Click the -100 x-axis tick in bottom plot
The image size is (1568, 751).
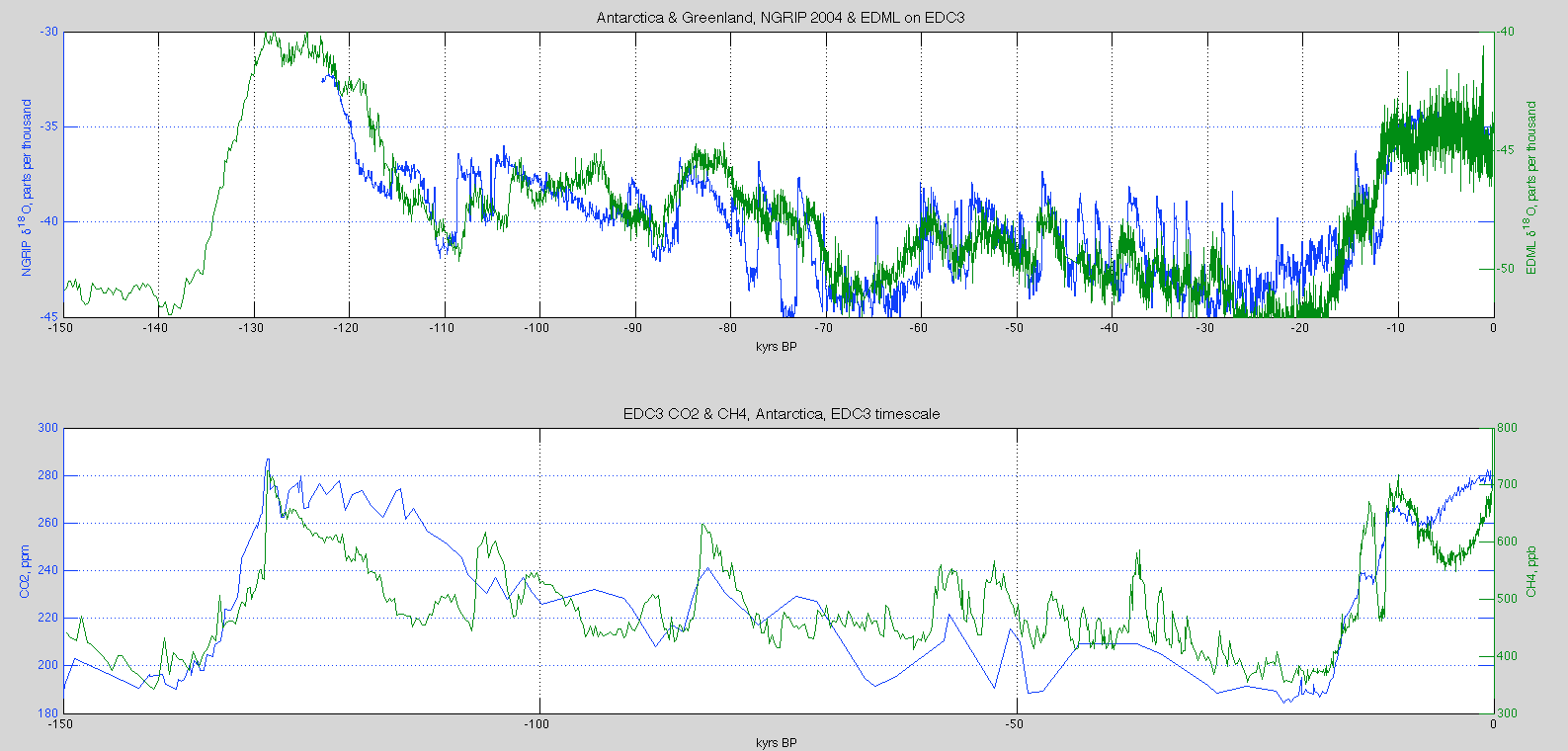click(x=536, y=724)
